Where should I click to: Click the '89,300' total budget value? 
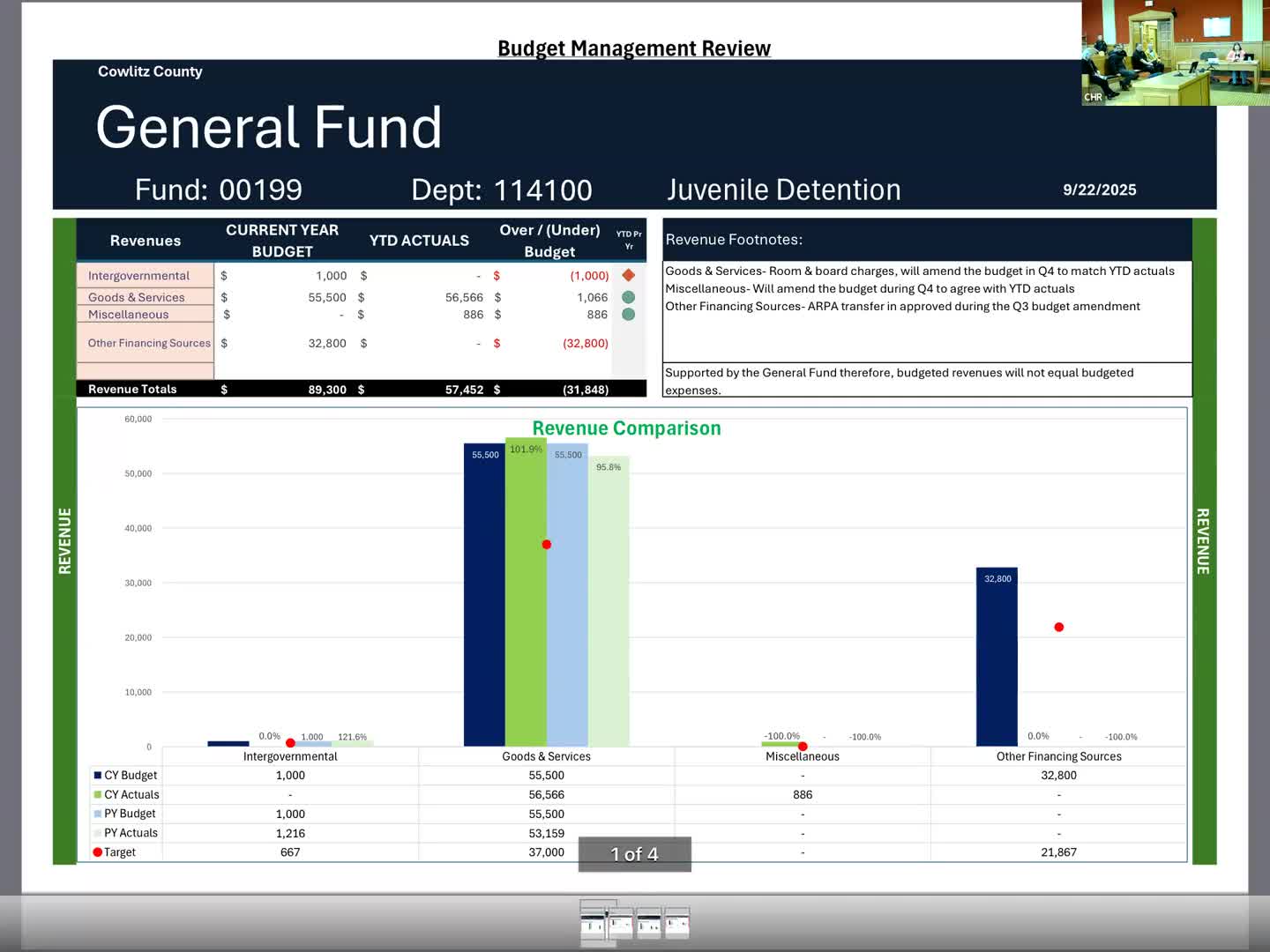coord(327,389)
